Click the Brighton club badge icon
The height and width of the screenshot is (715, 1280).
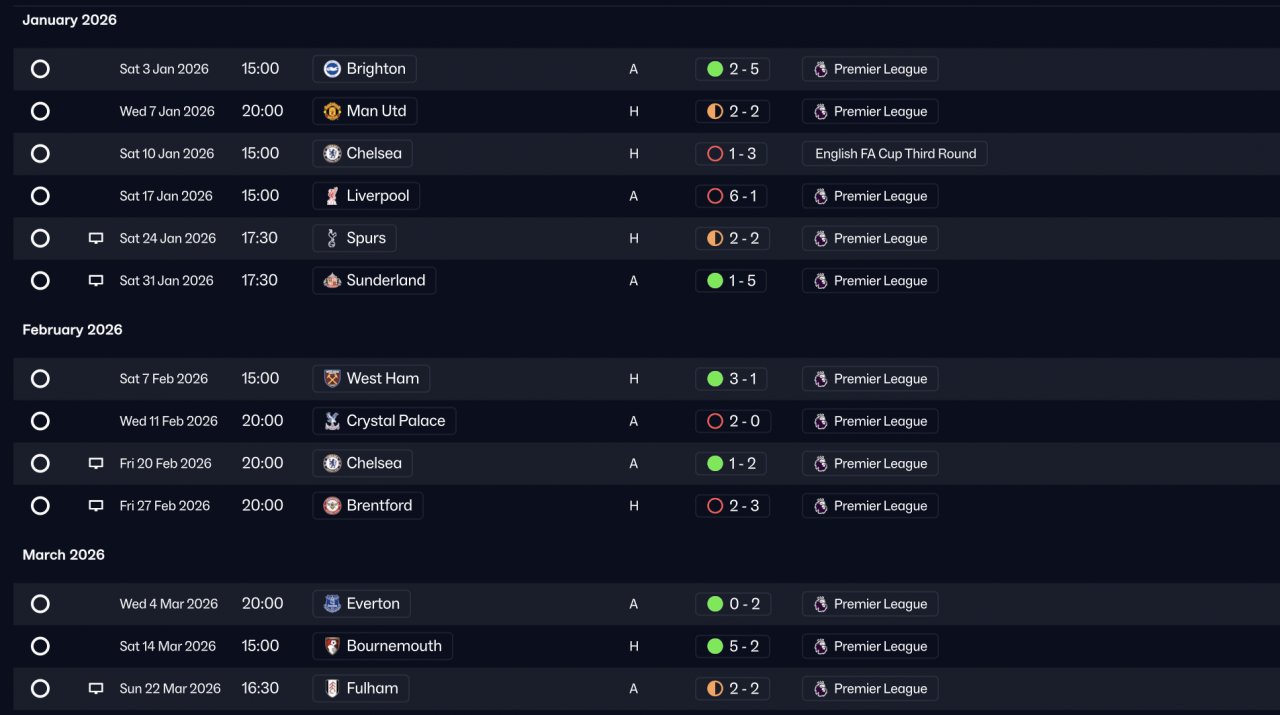tap(332, 69)
